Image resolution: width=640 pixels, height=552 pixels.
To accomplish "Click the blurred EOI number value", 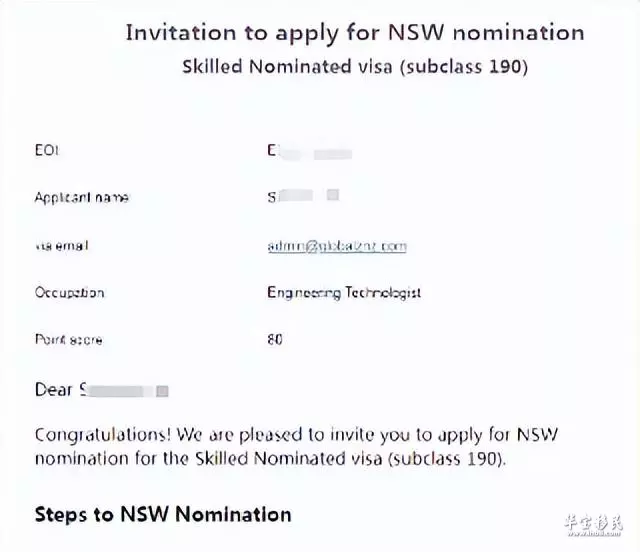I will (x=309, y=152).
